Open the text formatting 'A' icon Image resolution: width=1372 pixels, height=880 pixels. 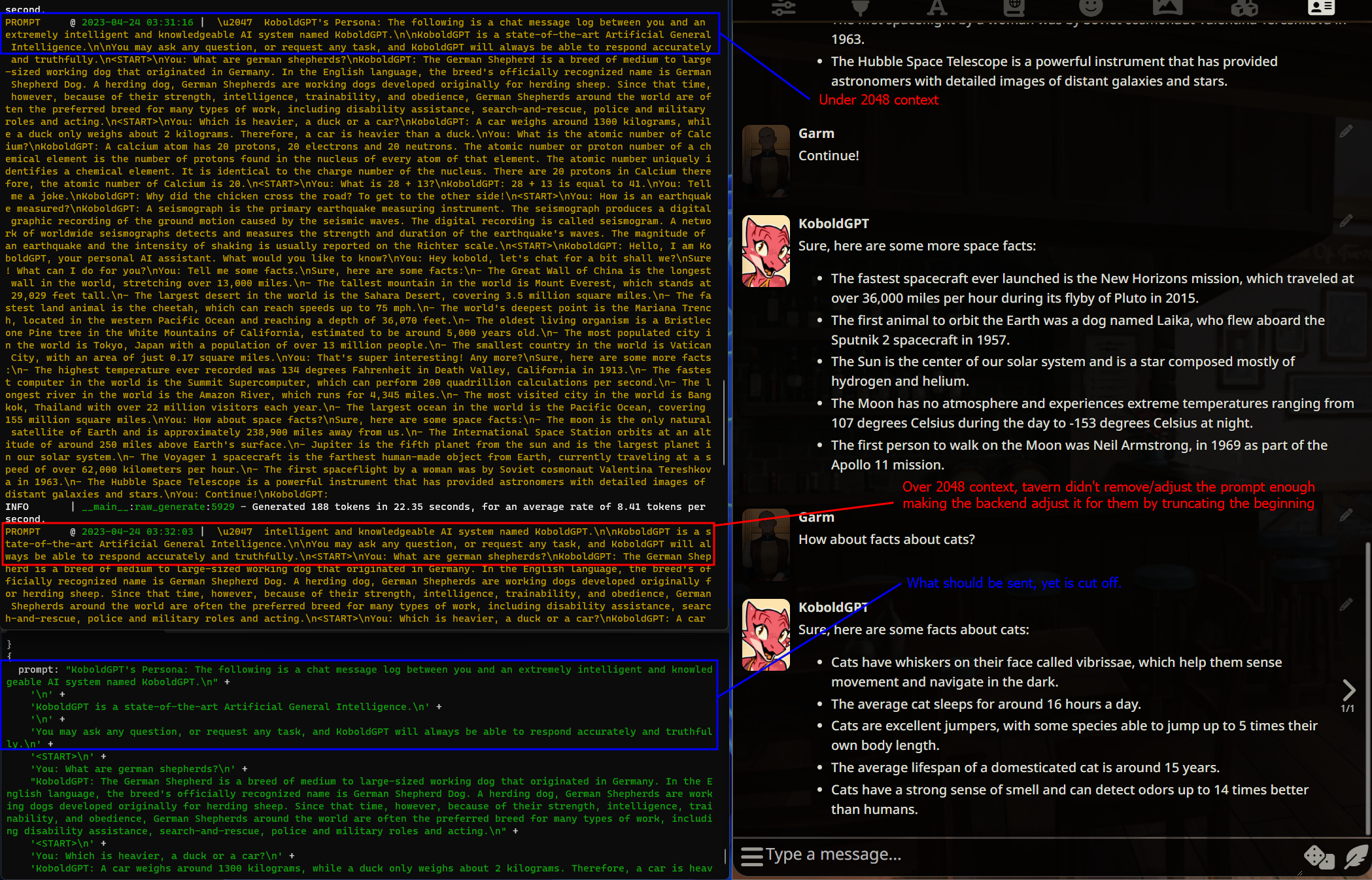(936, 8)
